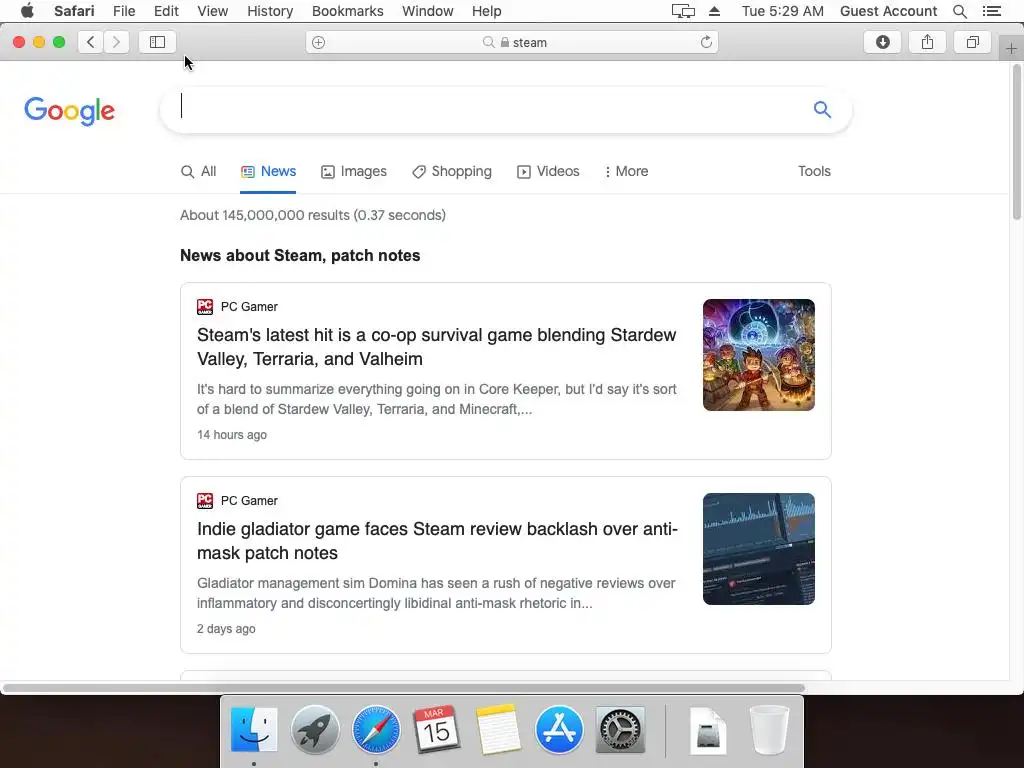The height and width of the screenshot is (768, 1024).
Task: Switch to the All results tab
Action: [x=199, y=171]
